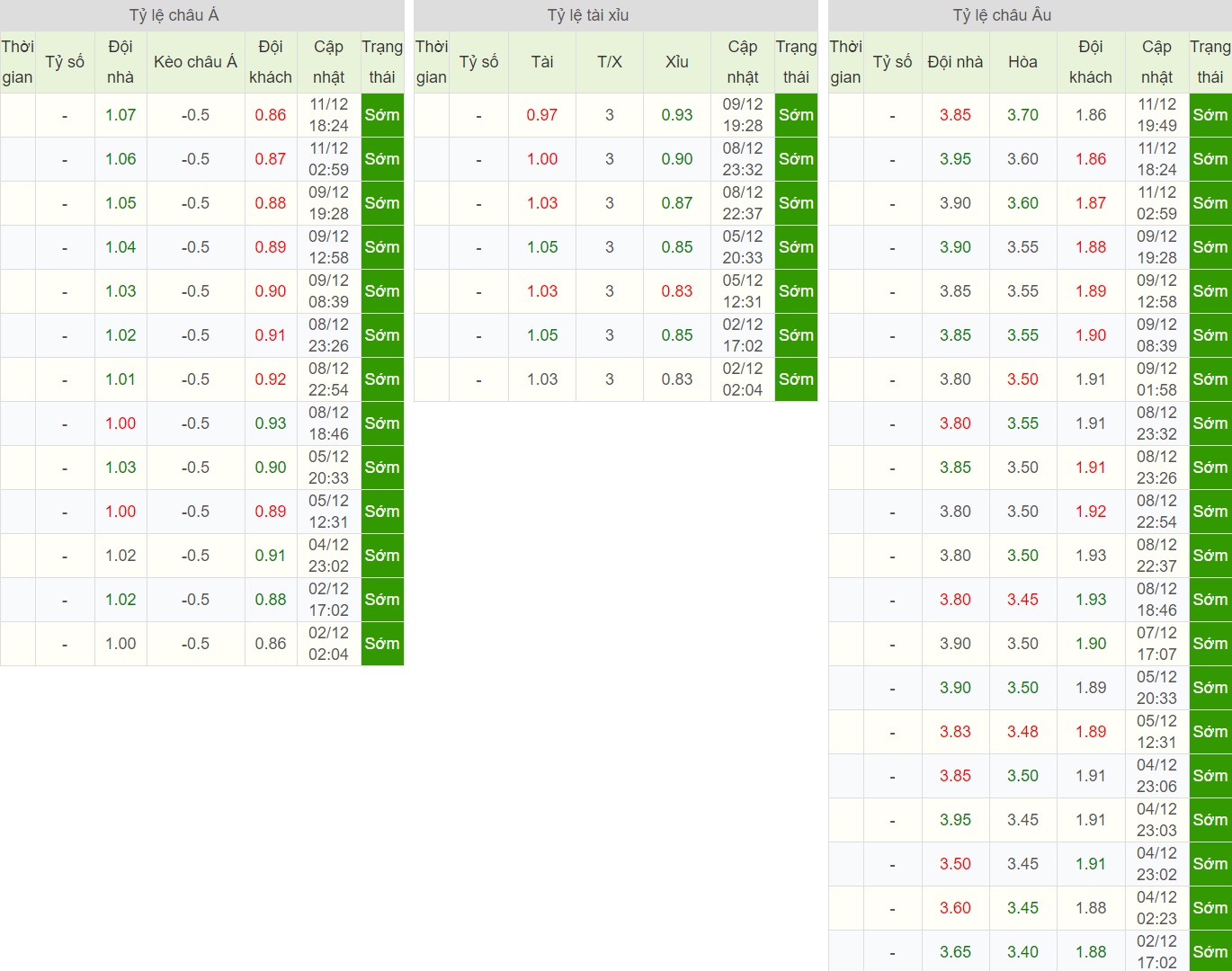Click Xỉu odds 0.83 in 02/12 02:04 row
The width and height of the screenshot is (1232, 971).
(x=677, y=379)
